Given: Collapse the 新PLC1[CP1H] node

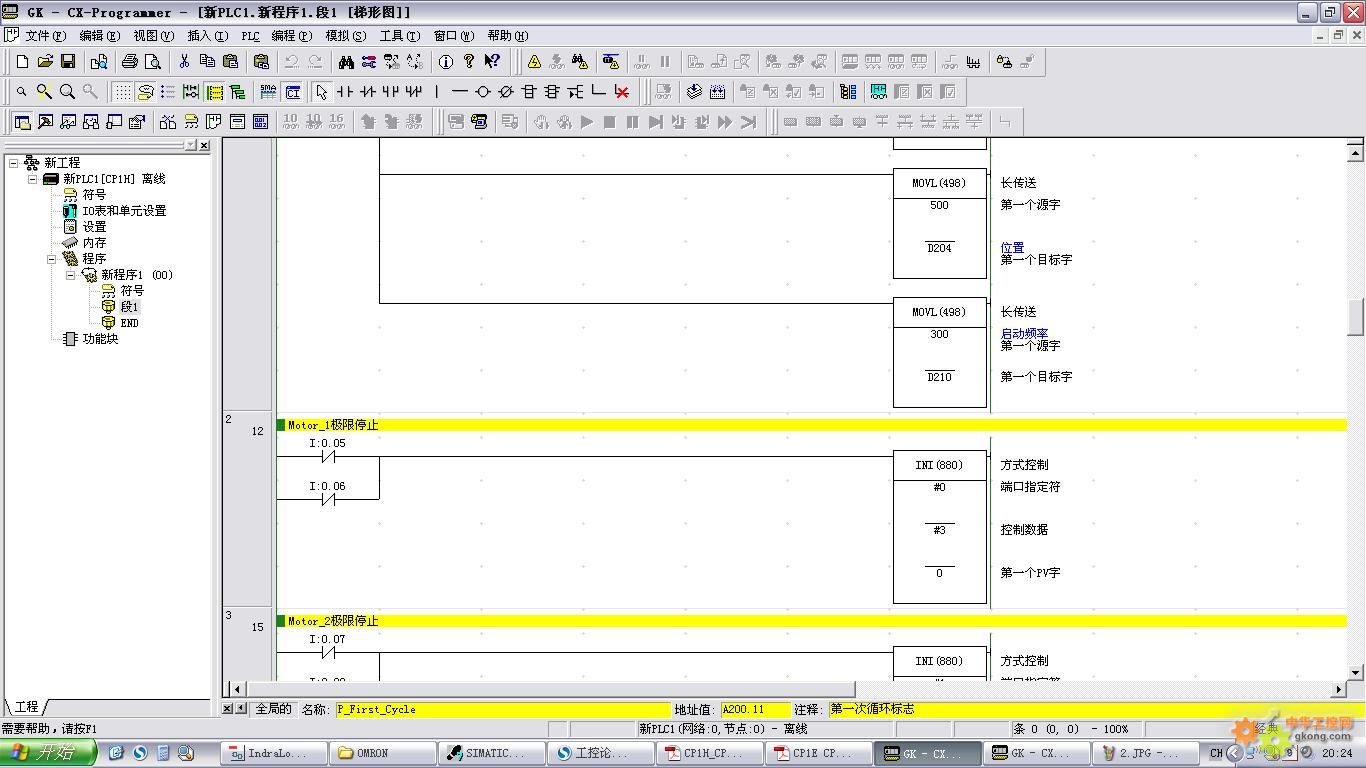Looking at the screenshot, I should point(32,179).
